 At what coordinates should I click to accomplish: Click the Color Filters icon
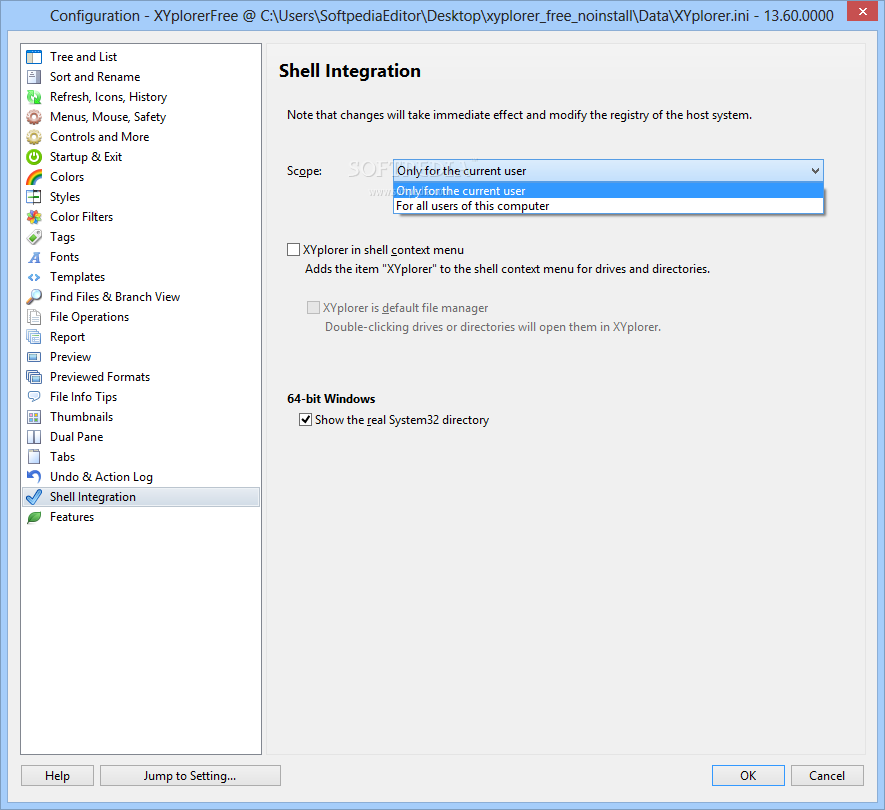(34, 217)
